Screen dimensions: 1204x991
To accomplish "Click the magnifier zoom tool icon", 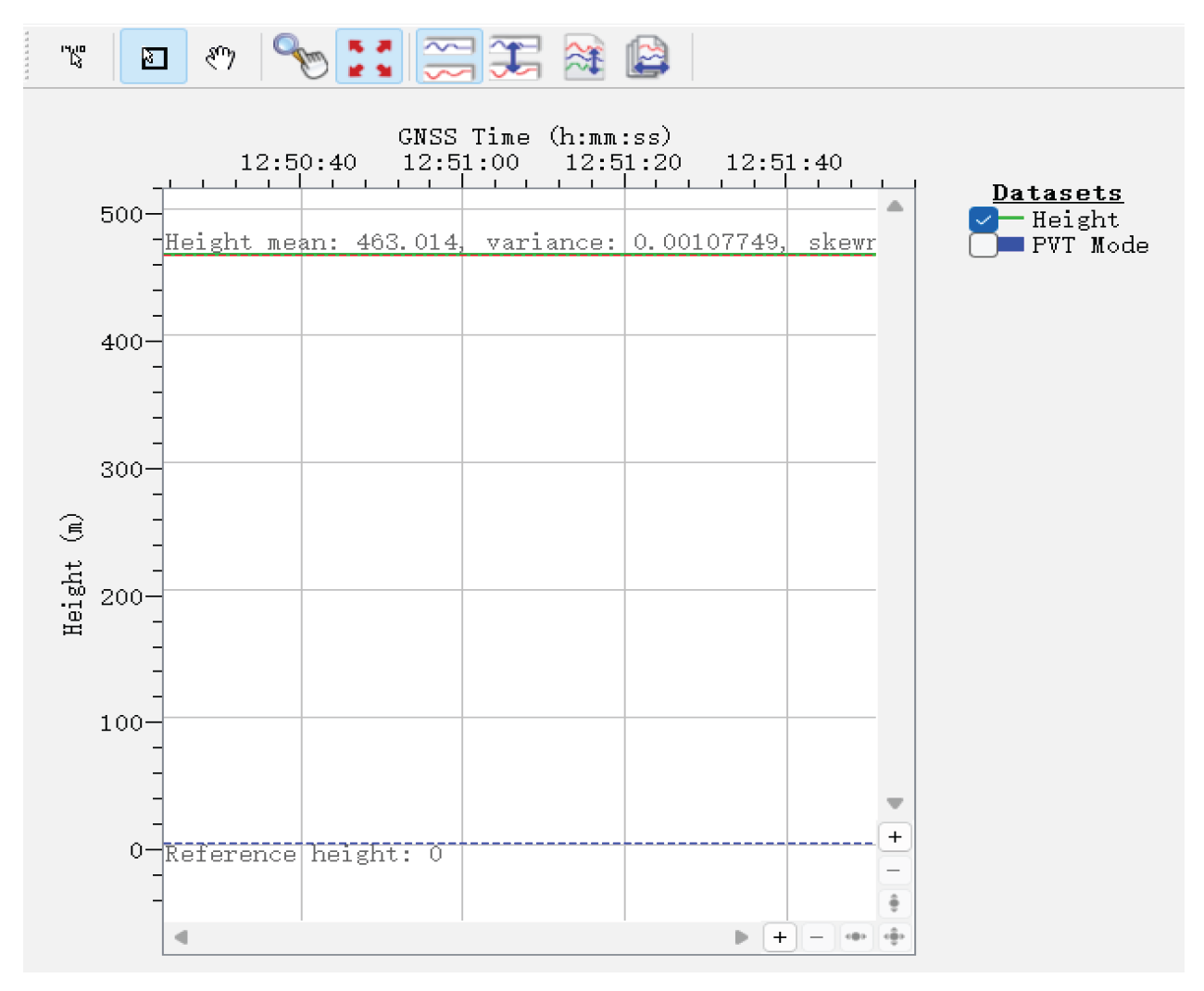I will pos(300,57).
